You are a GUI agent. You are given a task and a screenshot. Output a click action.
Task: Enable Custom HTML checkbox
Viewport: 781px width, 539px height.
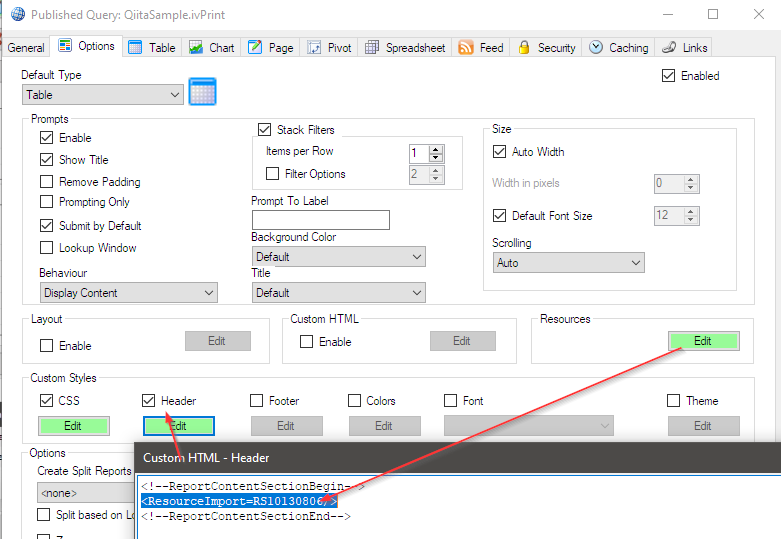coord(306,341)
